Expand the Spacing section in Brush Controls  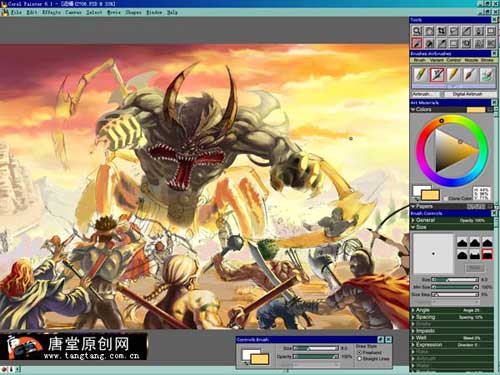(452, 317)
